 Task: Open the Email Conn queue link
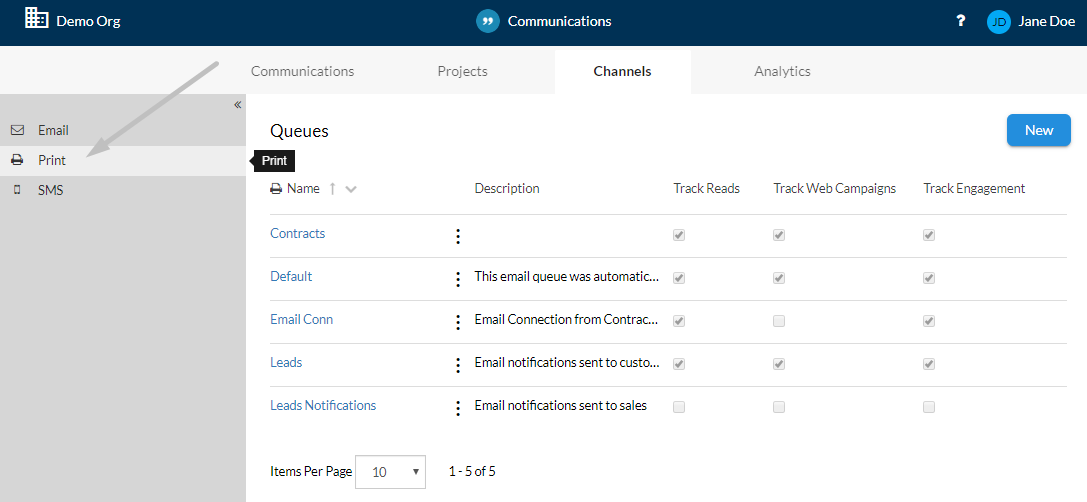pos(302,320)
